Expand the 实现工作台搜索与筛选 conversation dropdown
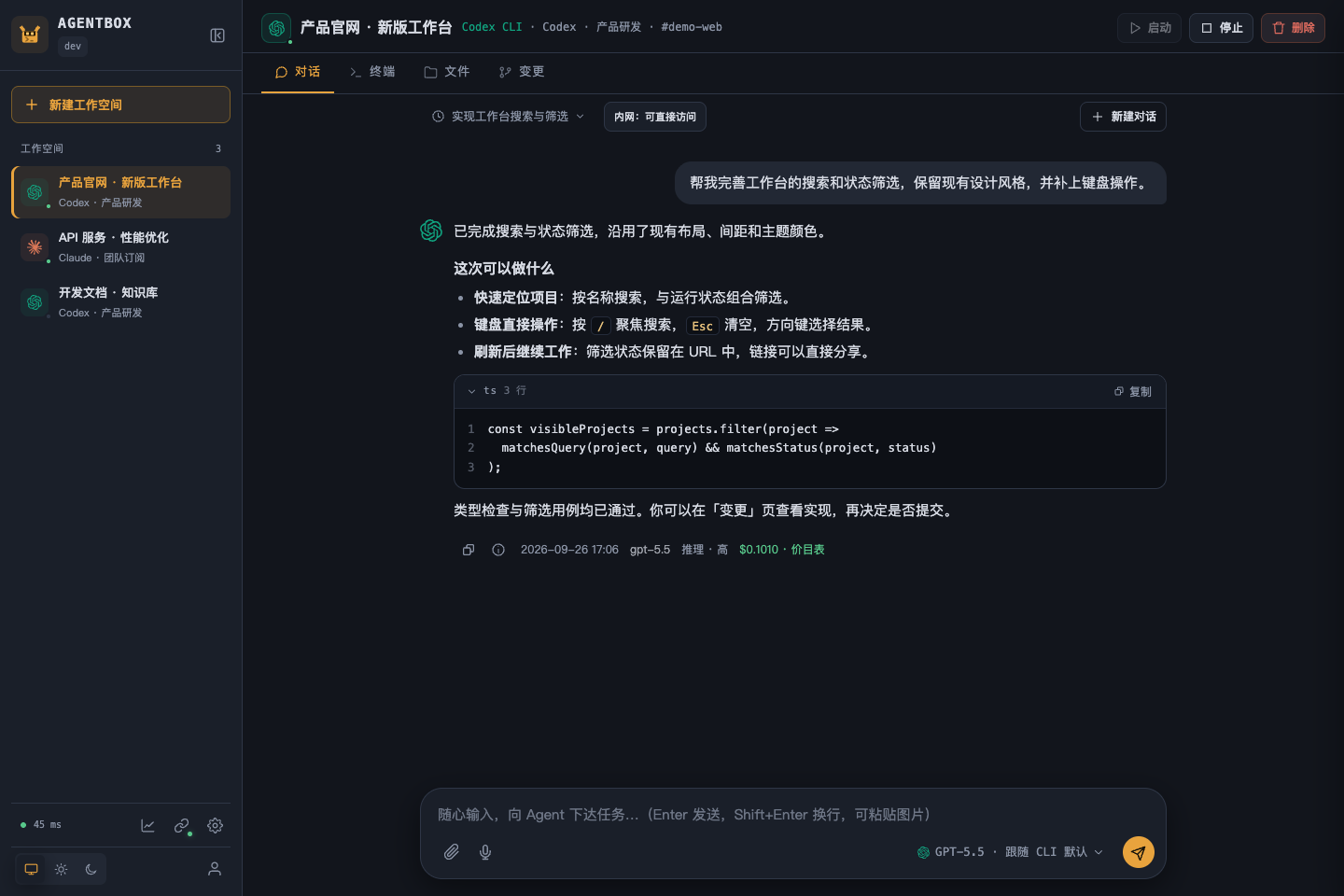Screen dimensions: 1344x896 [x=509, y=117]
